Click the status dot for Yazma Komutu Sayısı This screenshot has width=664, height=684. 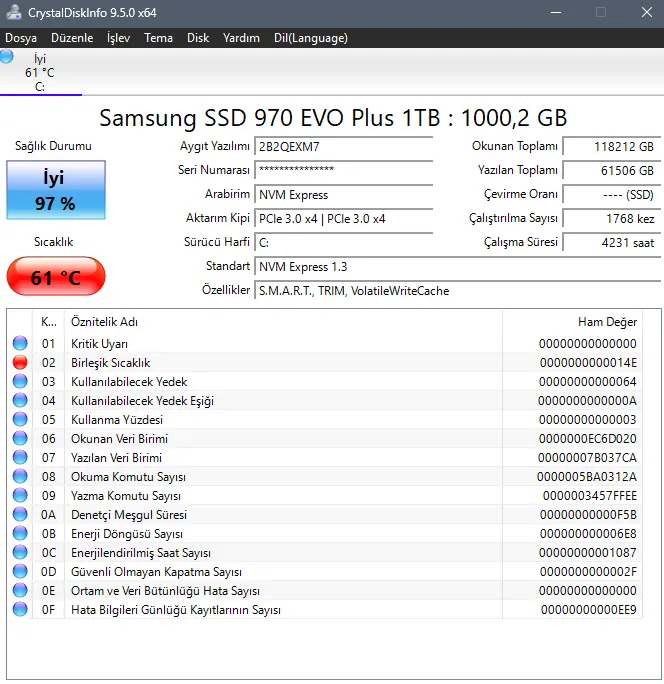(20, 495)
